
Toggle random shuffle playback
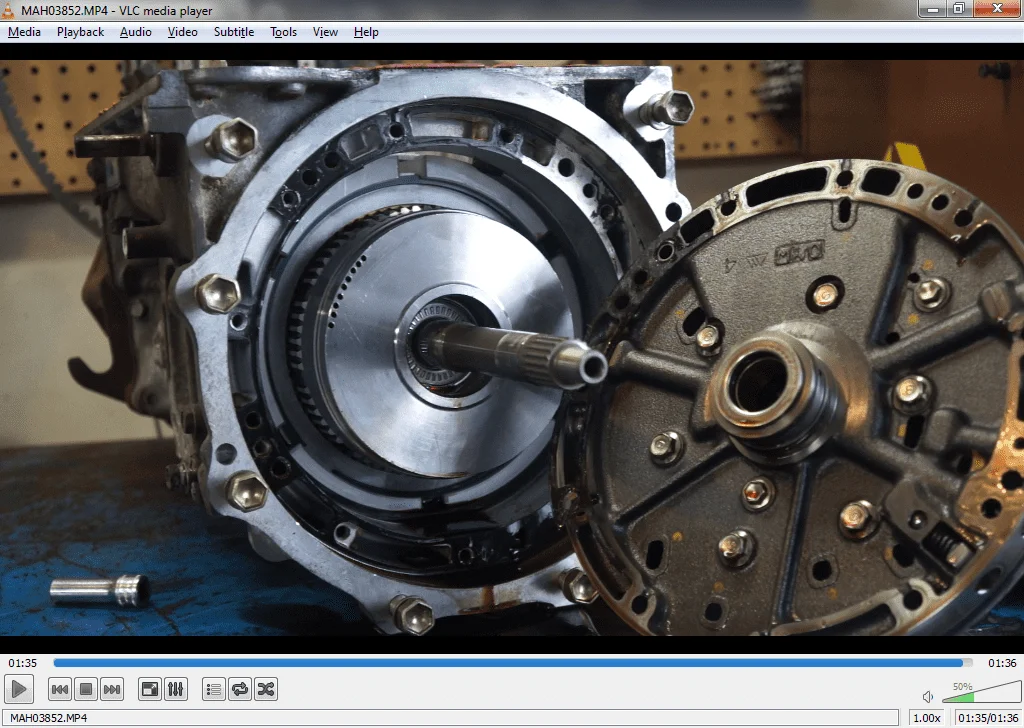[x=265, y=689]
